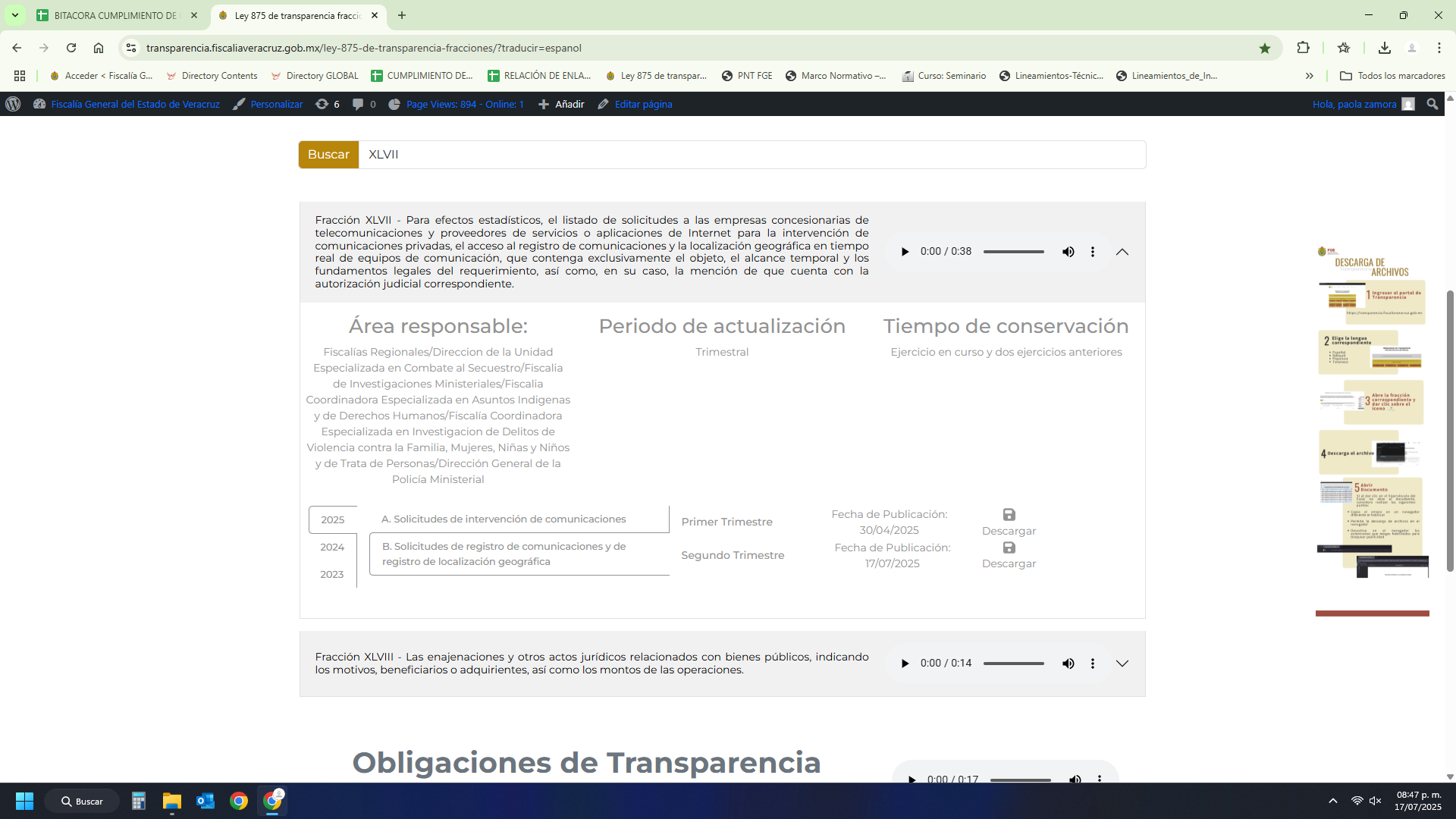Viewport: 1456px width, 819px height.
Task: Mute the Fracción XLVIII audio player
Action: pos(1068,664)
